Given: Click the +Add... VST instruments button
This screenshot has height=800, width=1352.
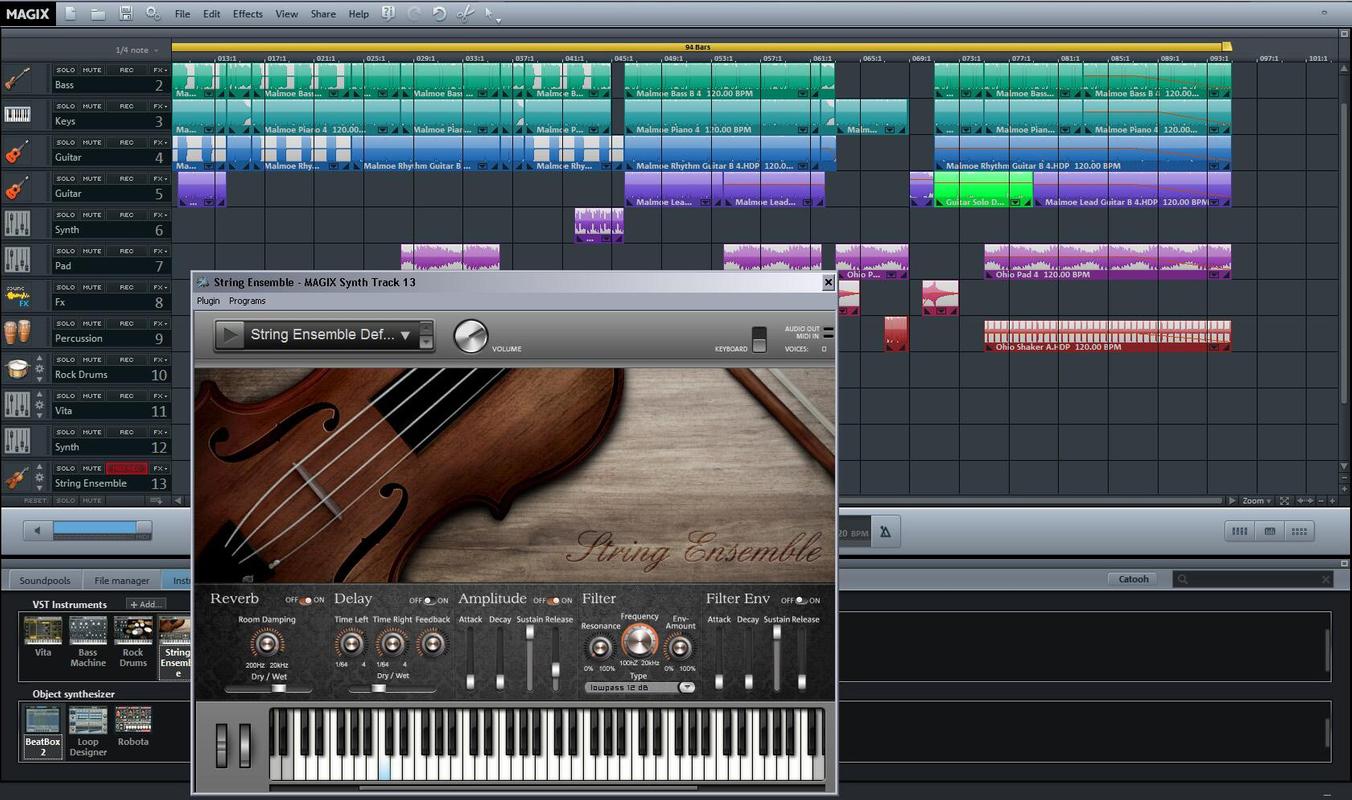Looking at the screenshot, I should [x=146, y=604].
